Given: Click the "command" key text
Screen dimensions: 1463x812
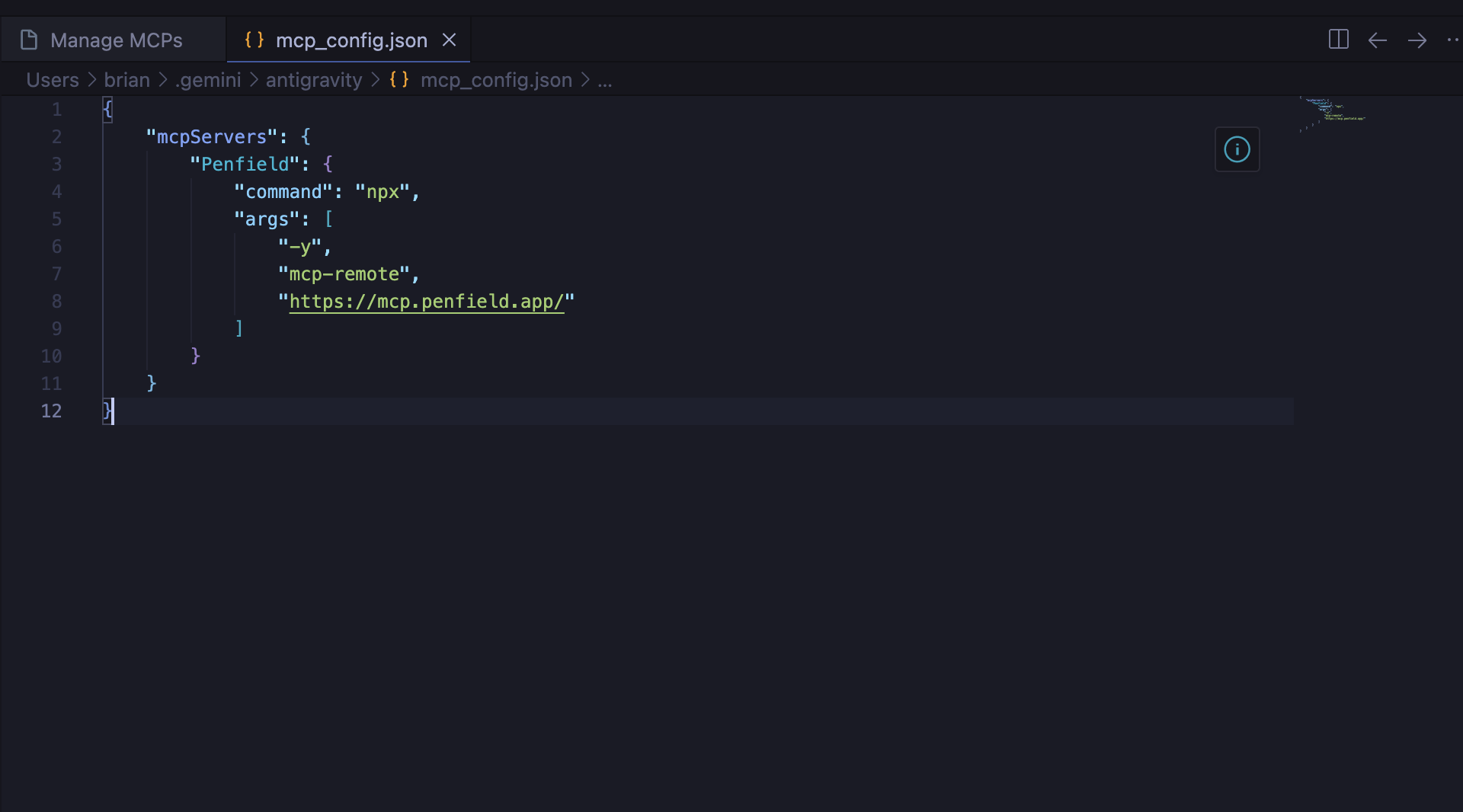Looking at the screenshot, I should pos(283,192).
